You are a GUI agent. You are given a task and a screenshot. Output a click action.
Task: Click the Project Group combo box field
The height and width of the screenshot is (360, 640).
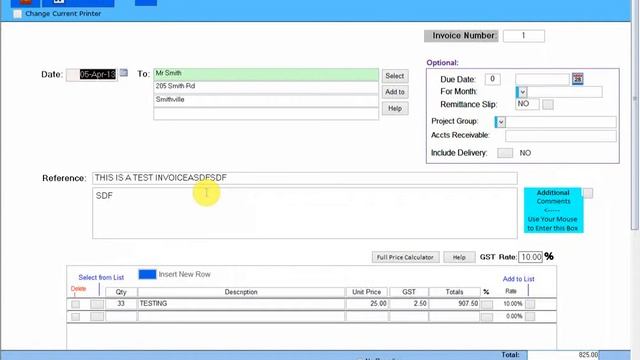[561, 122]
